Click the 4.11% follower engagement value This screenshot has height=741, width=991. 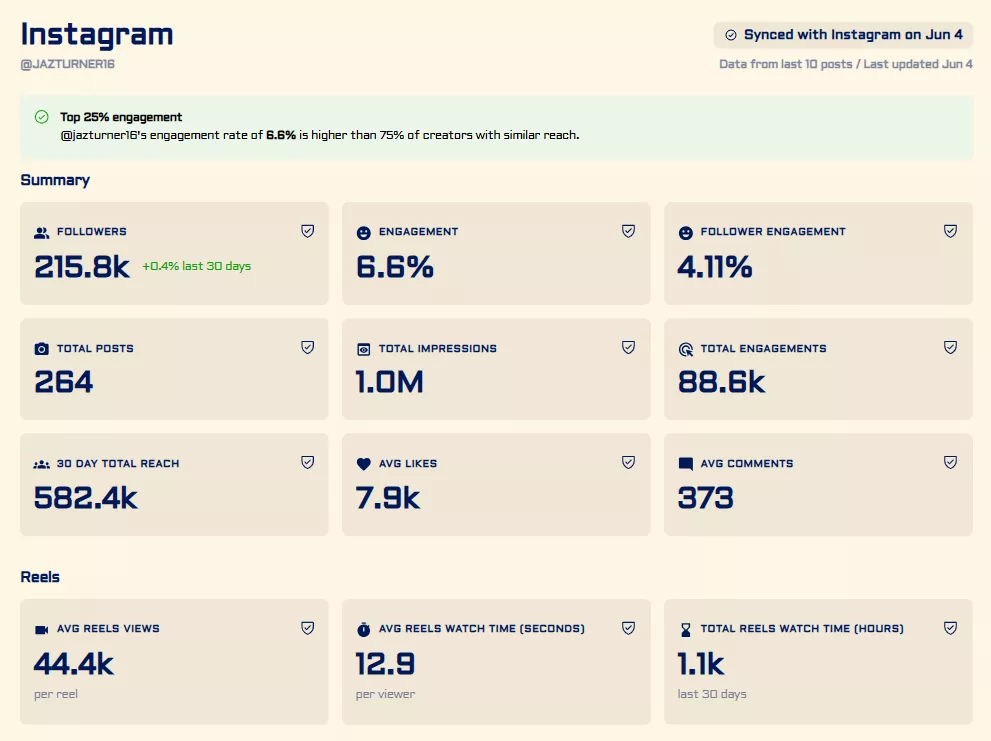[x=715, y=267]
